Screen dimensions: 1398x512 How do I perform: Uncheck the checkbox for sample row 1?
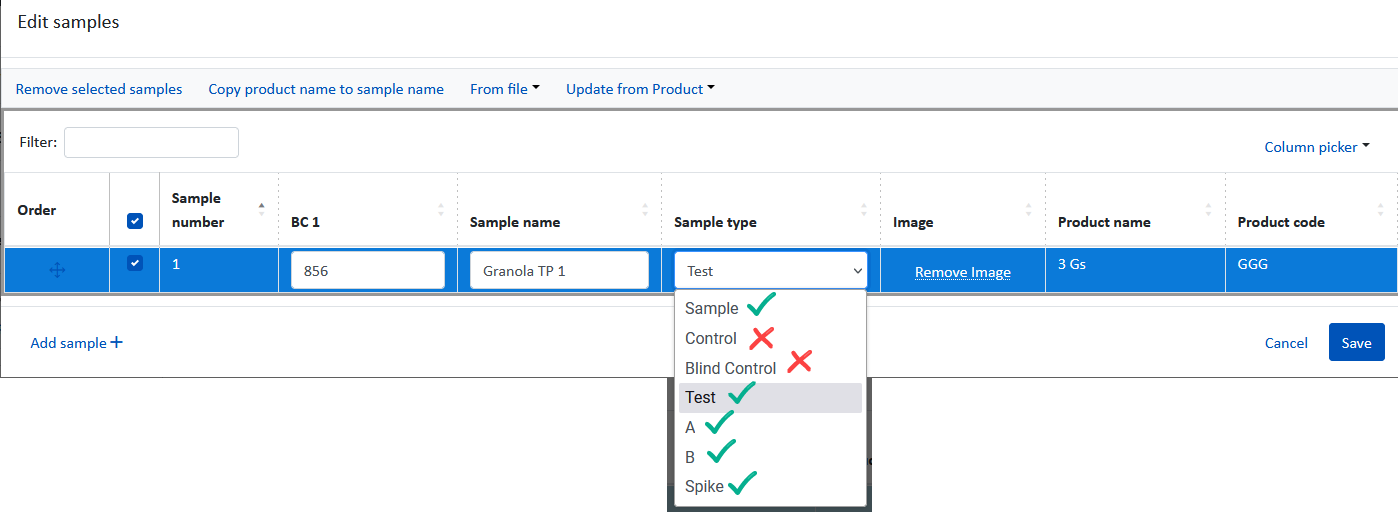click(x=135, y=263)
